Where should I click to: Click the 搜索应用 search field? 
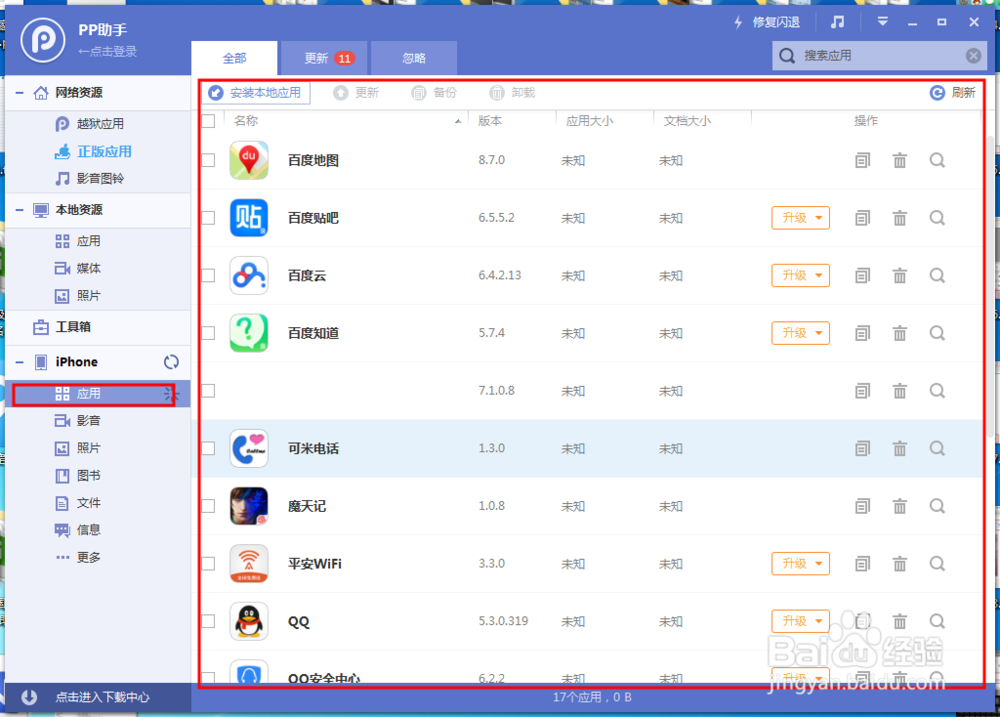[x=879, y=55]
